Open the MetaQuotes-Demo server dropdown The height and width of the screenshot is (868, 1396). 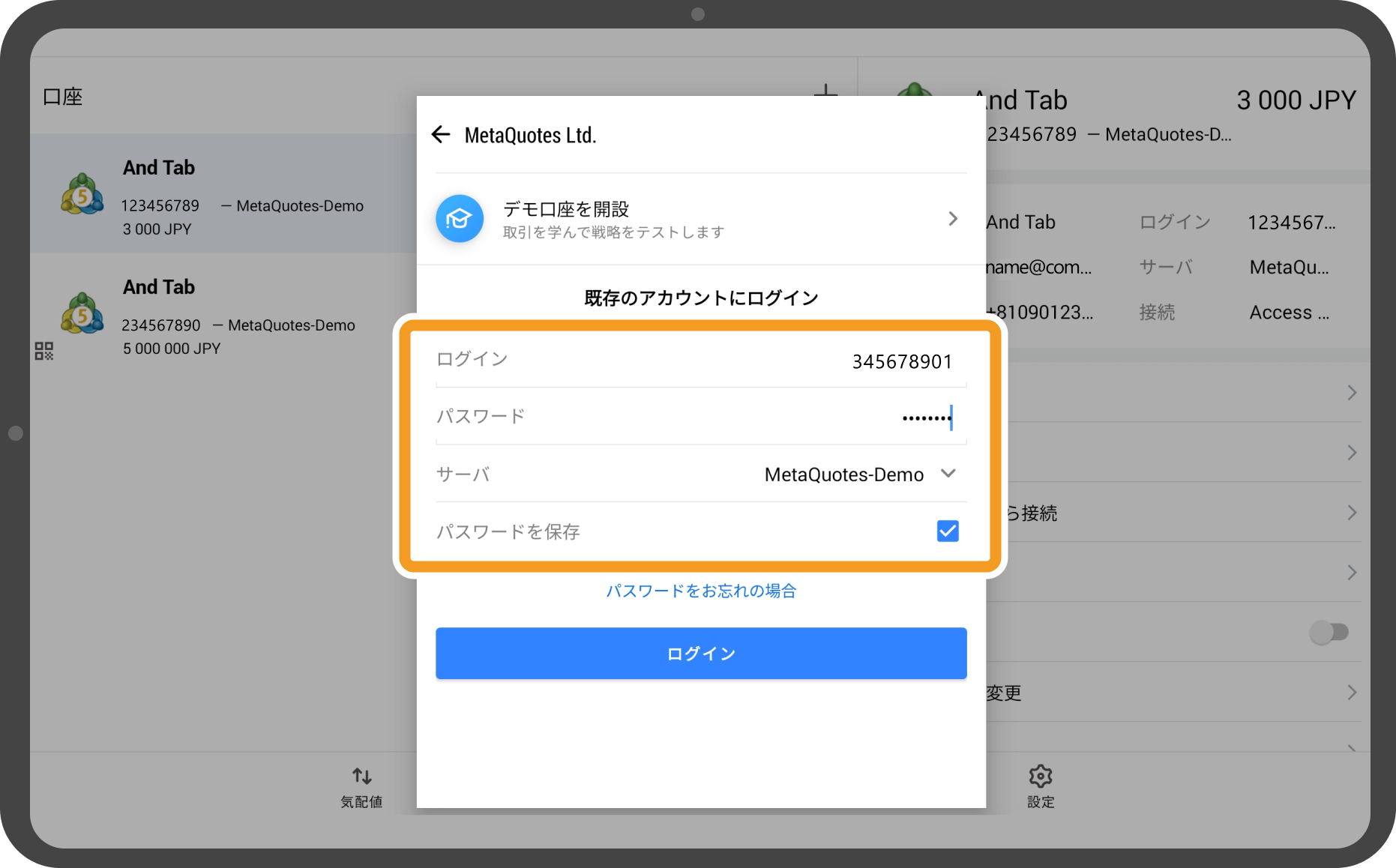(x=948, y=474)
